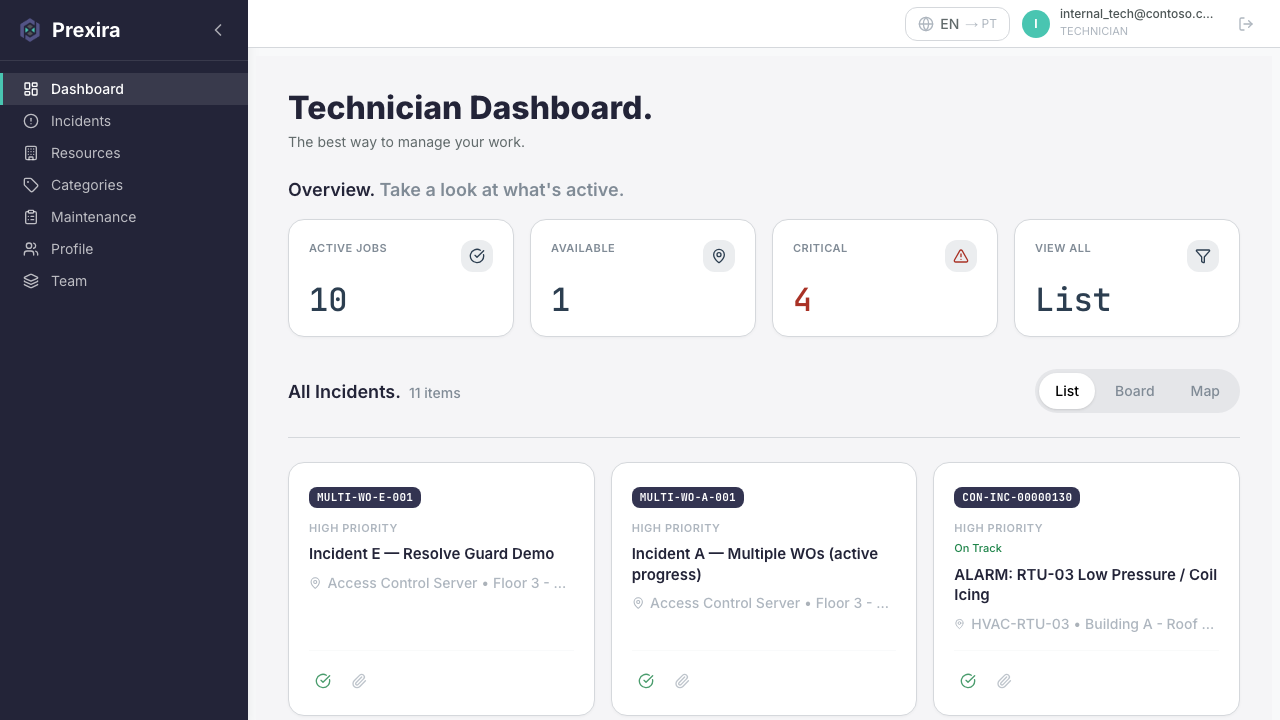Click the On Track status label

tap(978, 548)
